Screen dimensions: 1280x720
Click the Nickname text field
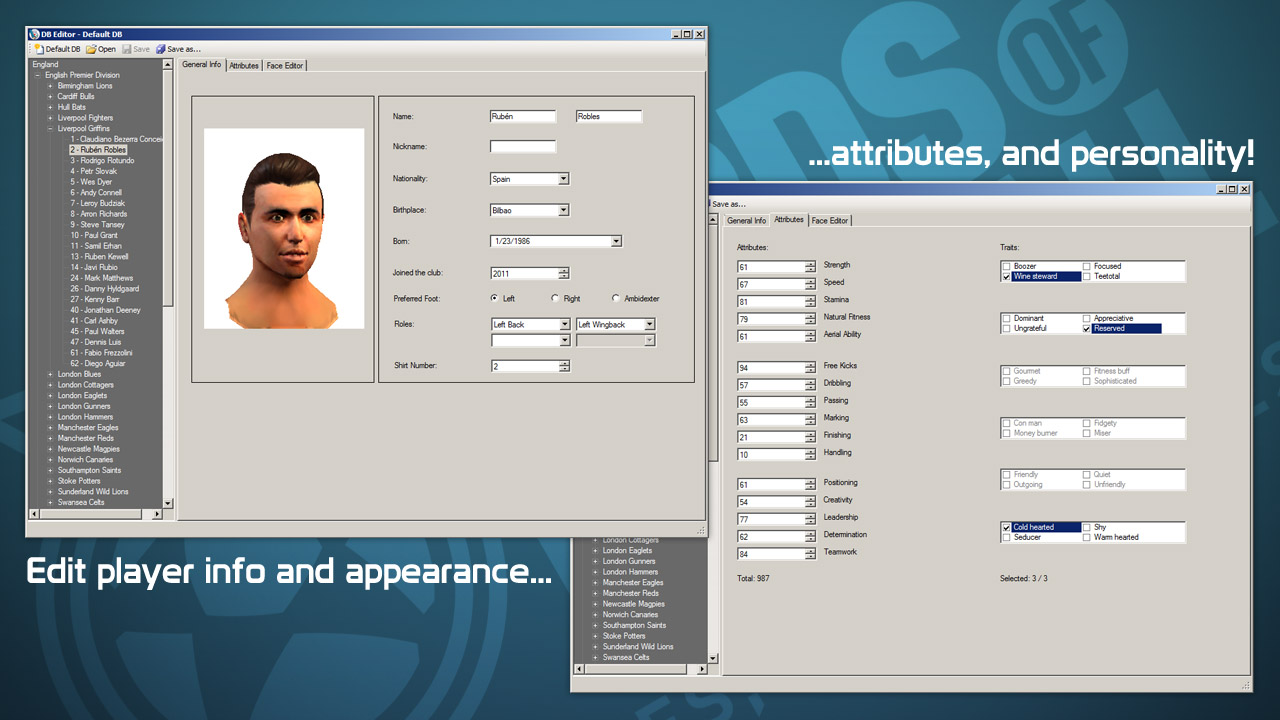tap(522, 147)
